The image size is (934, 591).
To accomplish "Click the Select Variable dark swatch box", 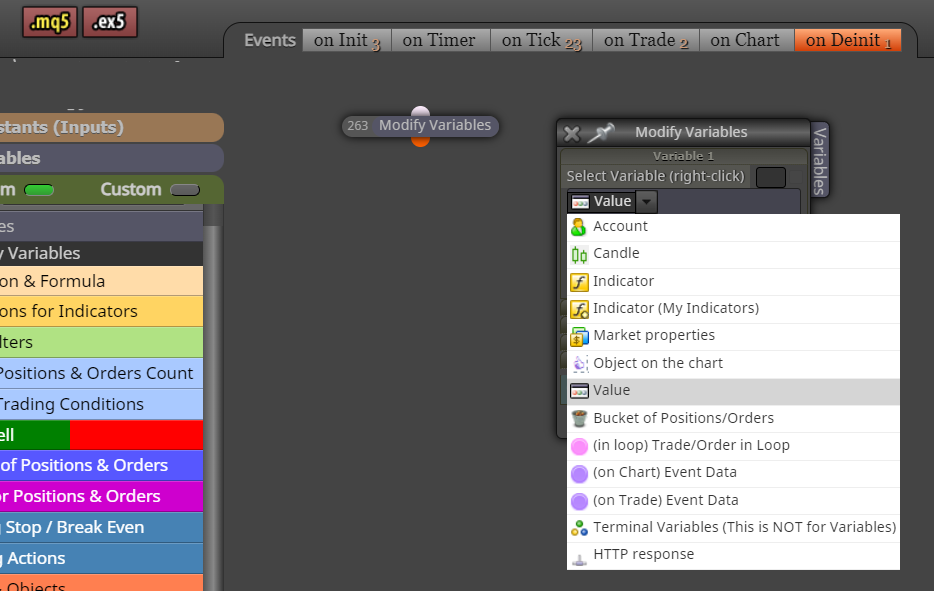I will 771,178.
